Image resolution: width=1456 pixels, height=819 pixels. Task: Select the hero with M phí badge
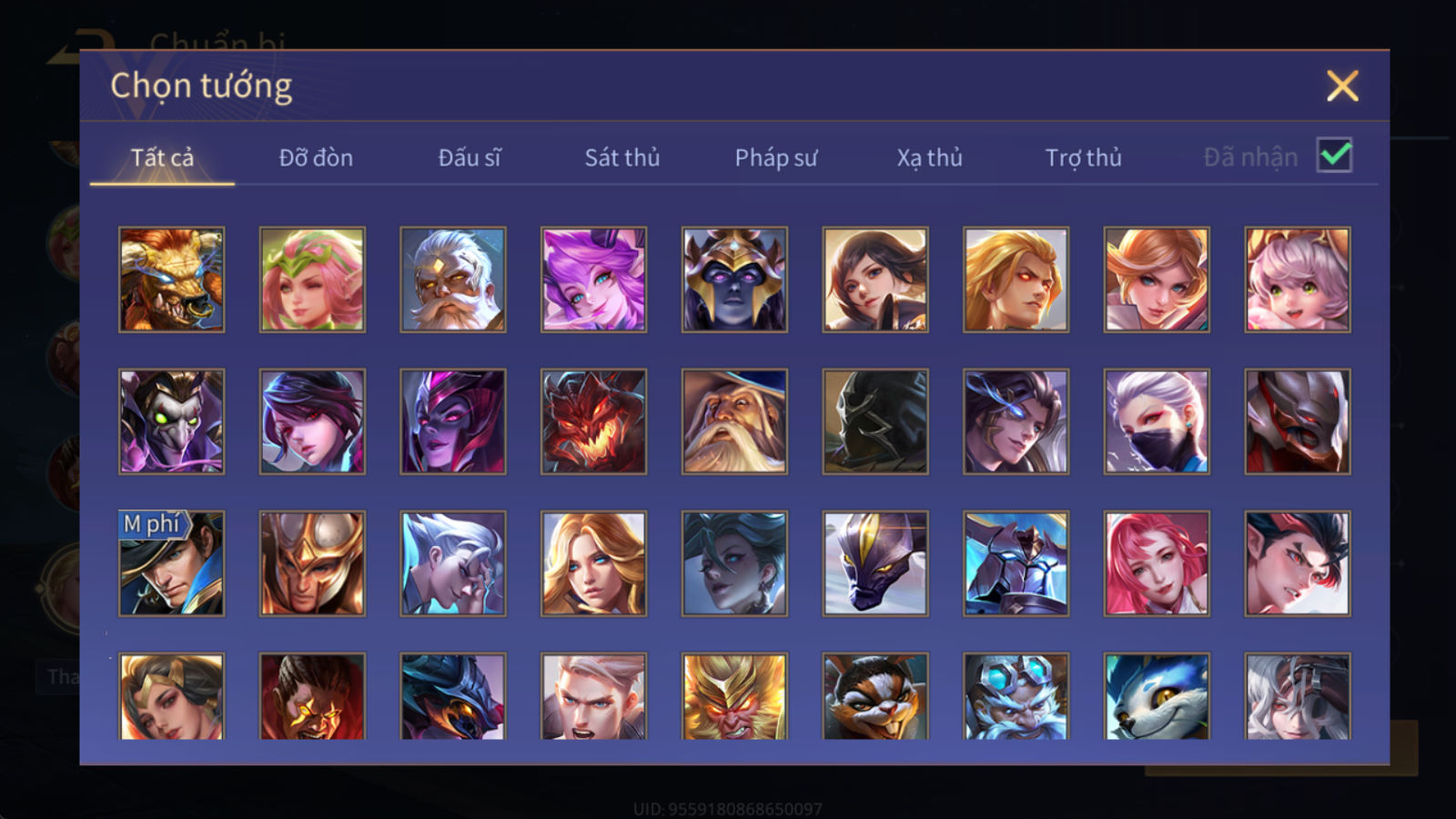tap(171, 563)
